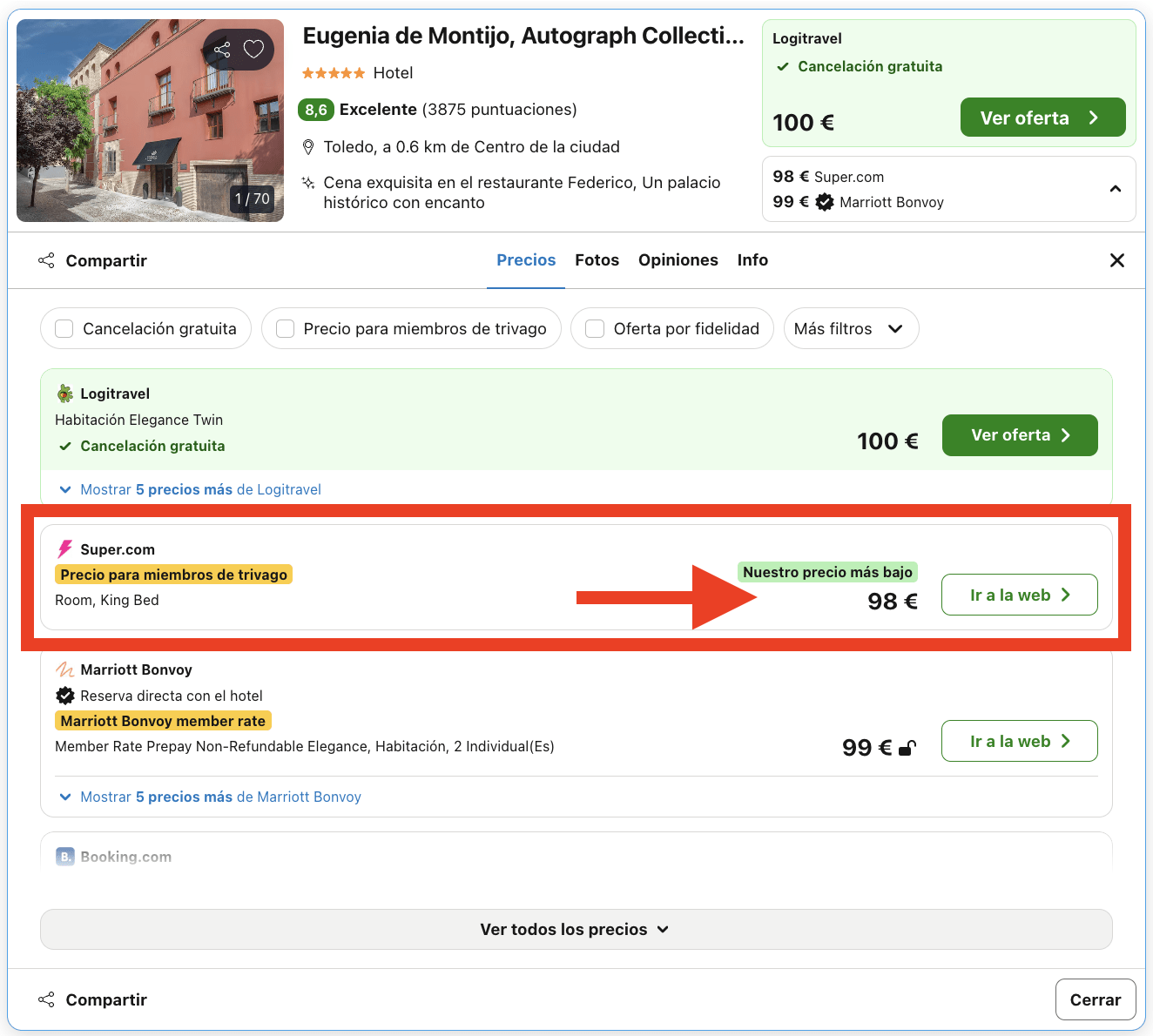Click the share icon next to bottom Compartir
This screenshot has width=1153, height=1036.
coord(46,999)
